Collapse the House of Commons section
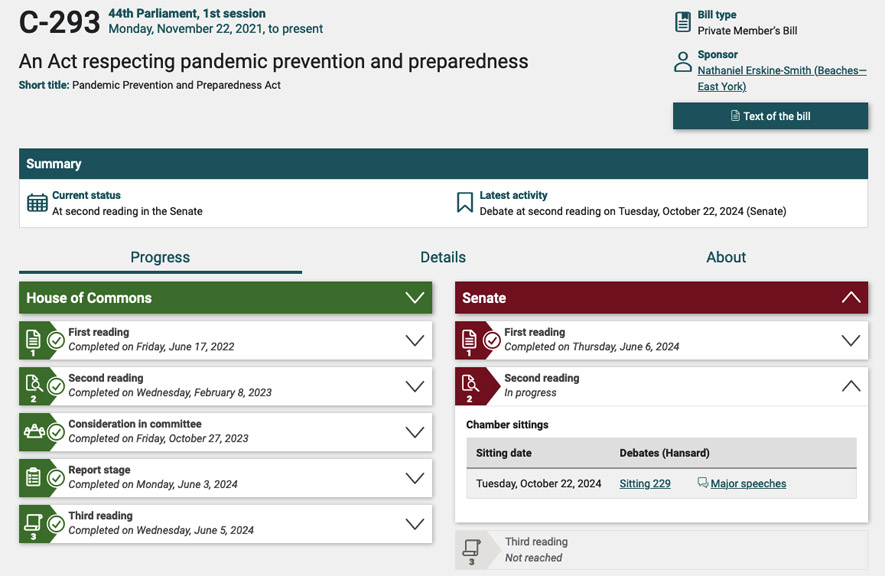 414,298
